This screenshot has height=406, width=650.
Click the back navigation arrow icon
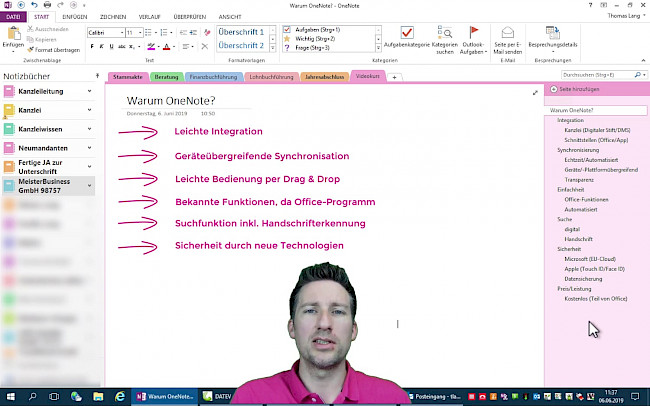tap(21, 5)
